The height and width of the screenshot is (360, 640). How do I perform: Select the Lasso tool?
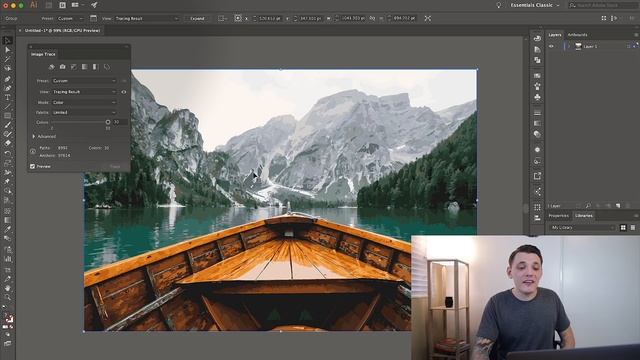click(7, 69)
